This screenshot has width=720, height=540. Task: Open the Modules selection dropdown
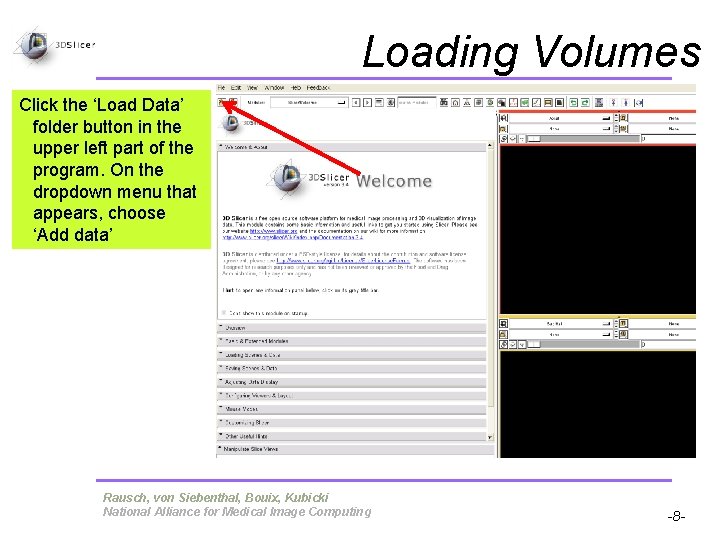coord(309,102)
